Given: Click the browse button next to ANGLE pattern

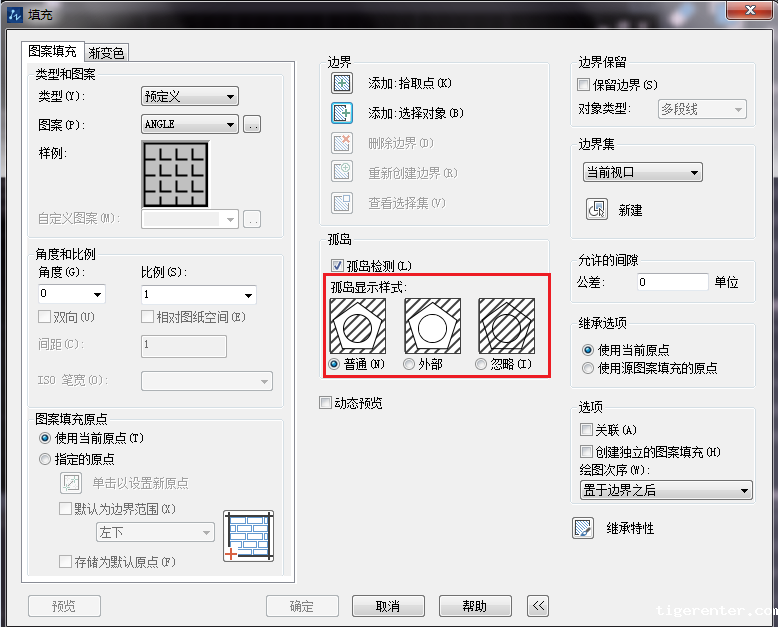Looking at the screenshot, I should [x=252, y=125].
